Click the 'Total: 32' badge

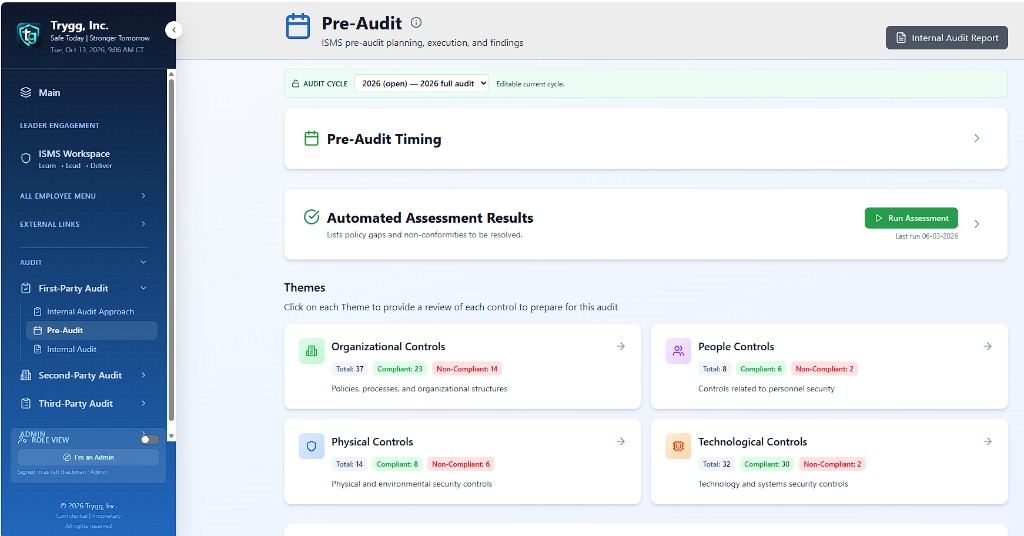[x=716, y=464]
